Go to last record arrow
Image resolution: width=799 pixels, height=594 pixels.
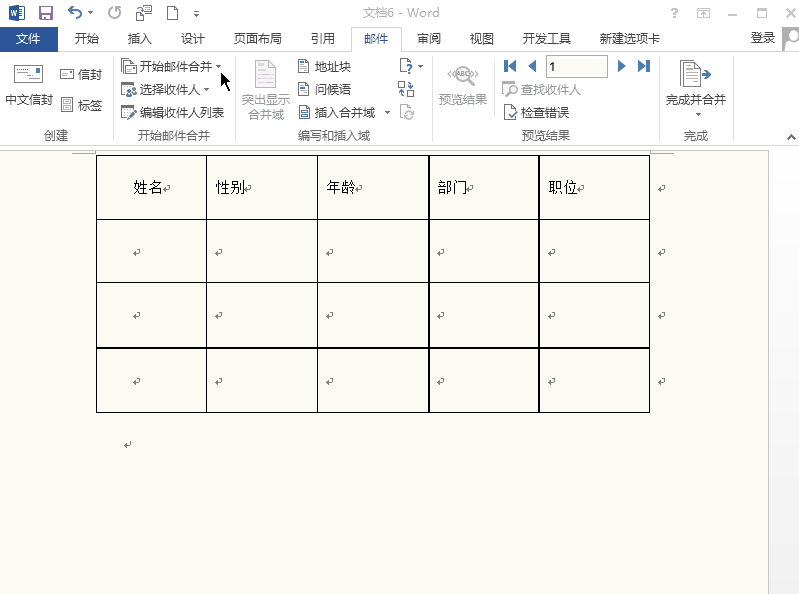point(644,66)
